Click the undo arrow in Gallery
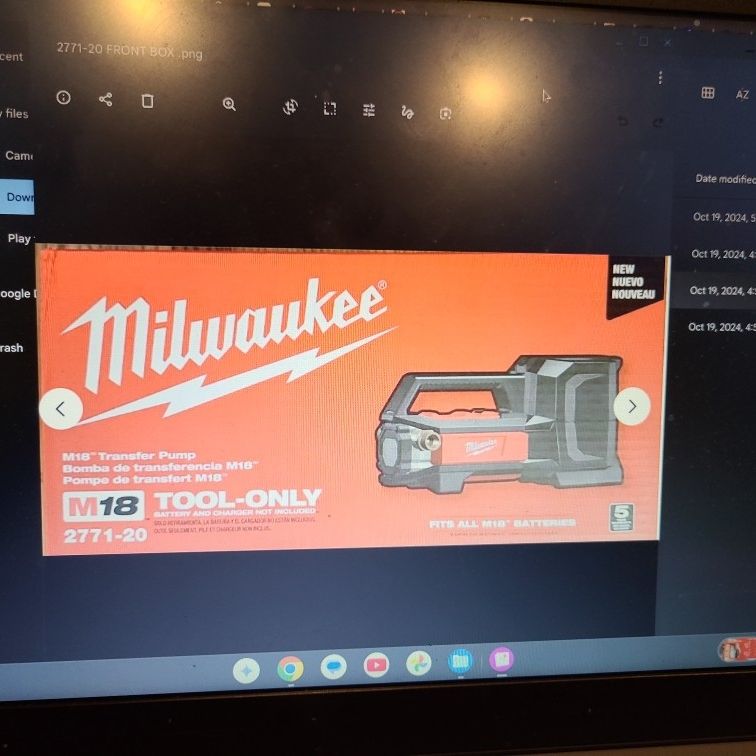This screenshot has width=756, height=756. click(622, 121)
